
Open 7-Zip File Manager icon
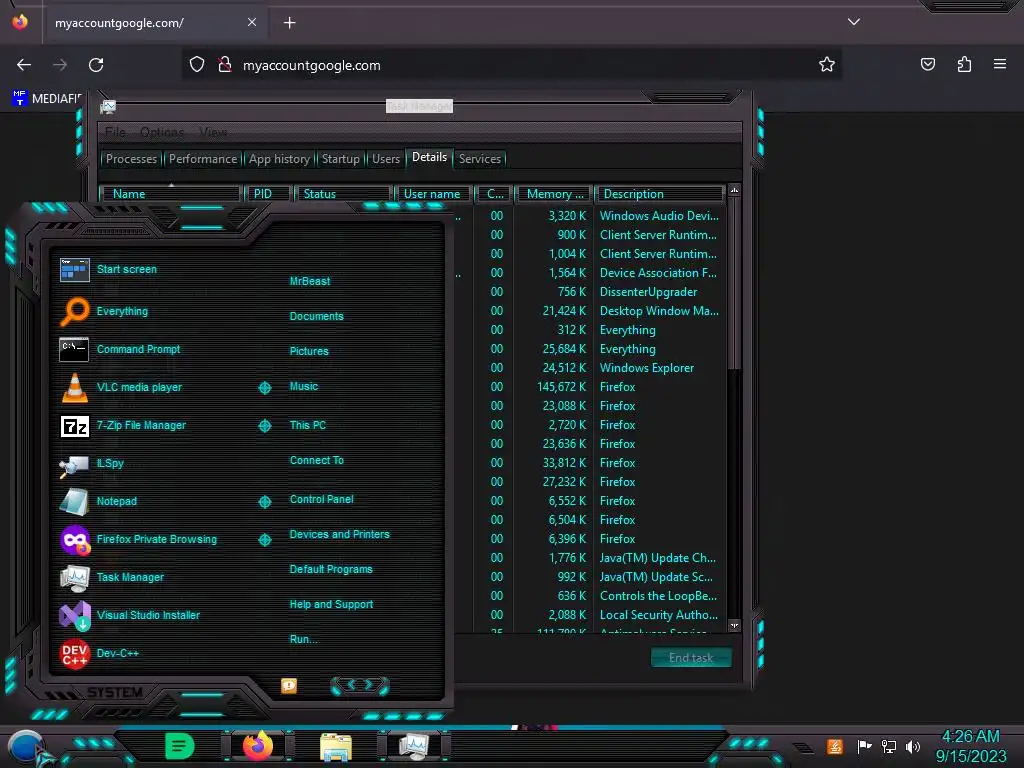(x=74, y=426)
